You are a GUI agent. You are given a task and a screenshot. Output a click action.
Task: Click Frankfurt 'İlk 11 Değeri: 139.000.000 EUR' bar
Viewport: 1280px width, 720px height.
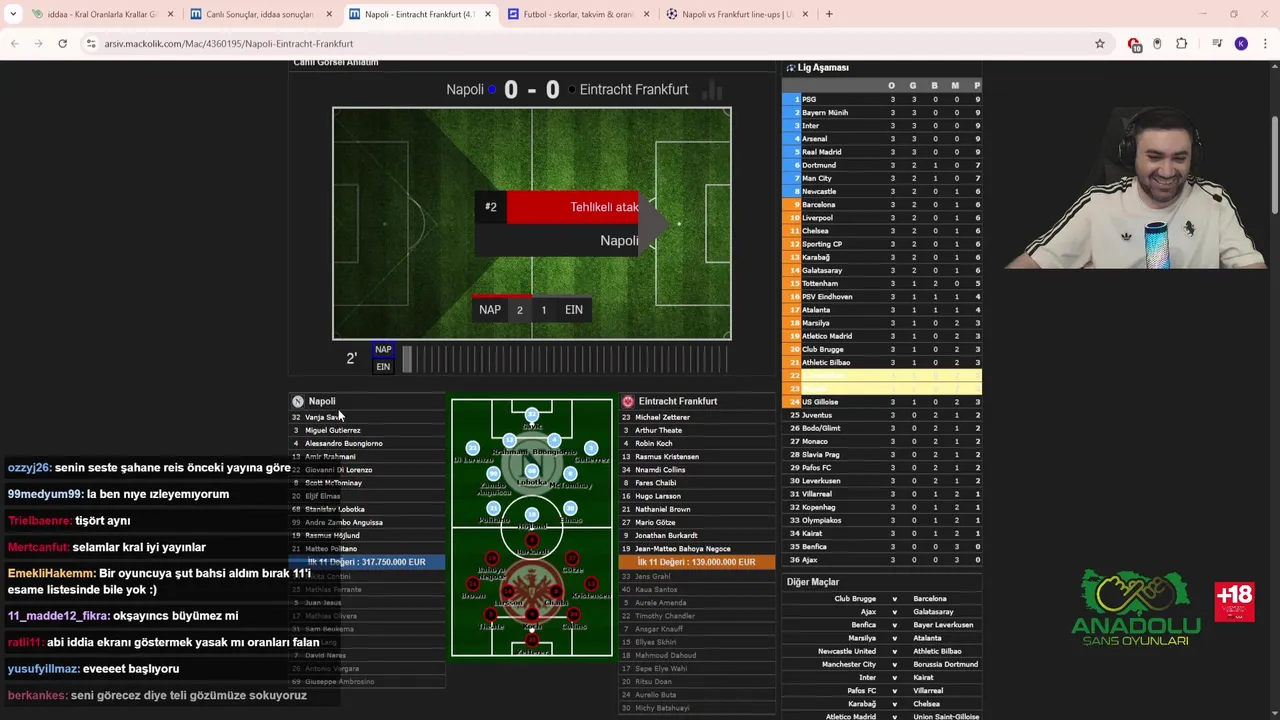pos(696,562)
